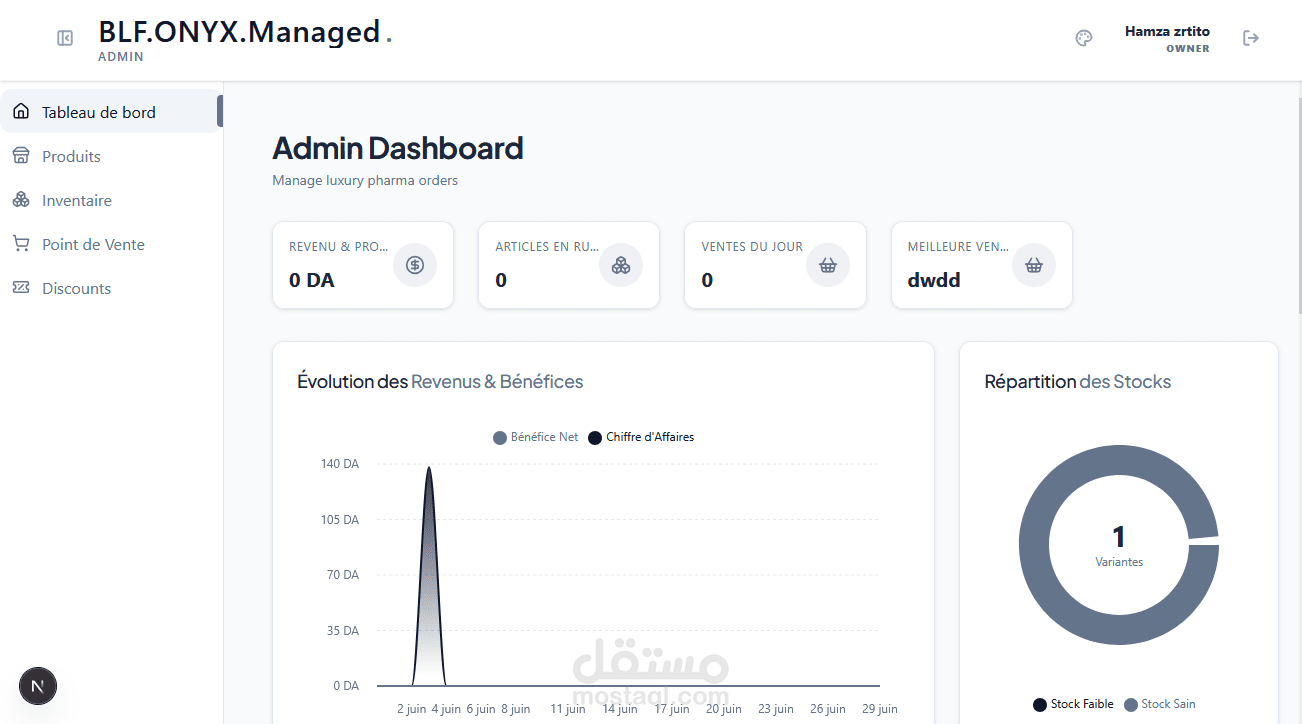This screenshot has width=1302, height=724.
Task: Toggle the Chiffre d'Affaires legend series
Action: tap(641, 437)
